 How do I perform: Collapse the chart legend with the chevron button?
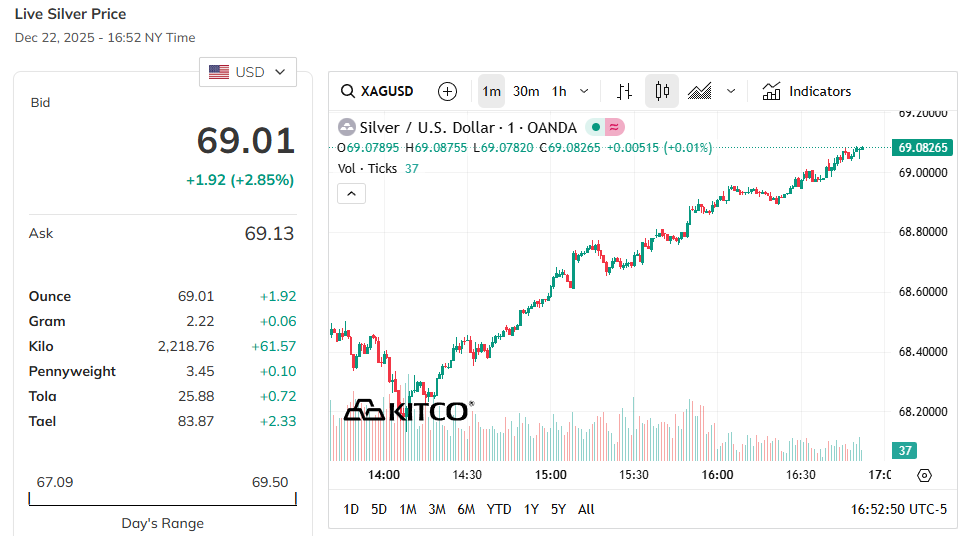tap(352, 194)
